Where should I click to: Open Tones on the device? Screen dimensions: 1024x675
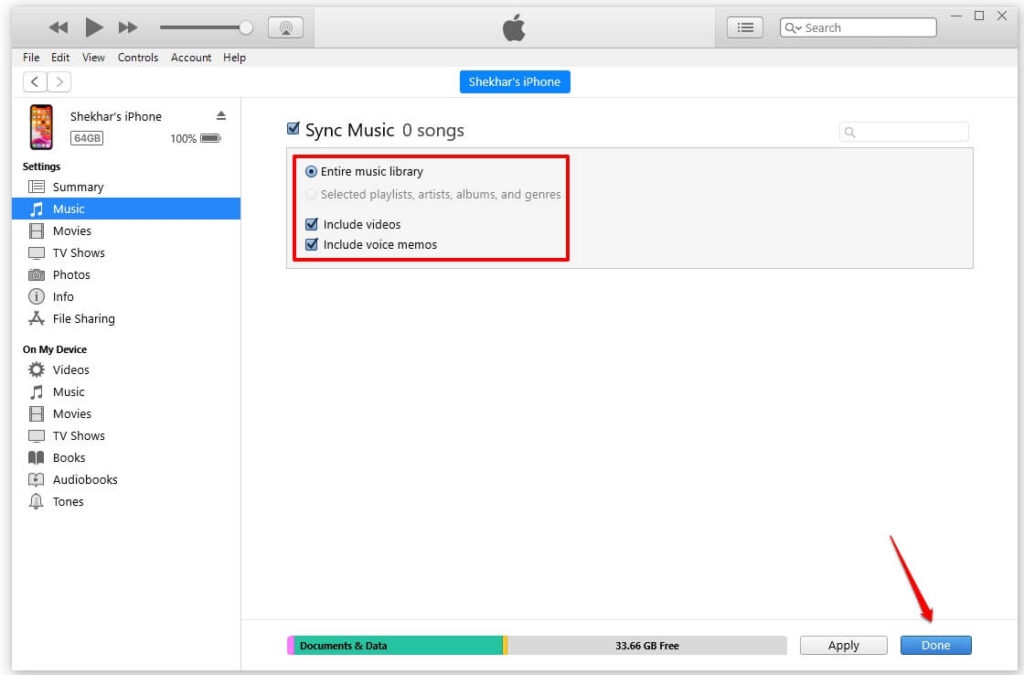click(126, 501)
